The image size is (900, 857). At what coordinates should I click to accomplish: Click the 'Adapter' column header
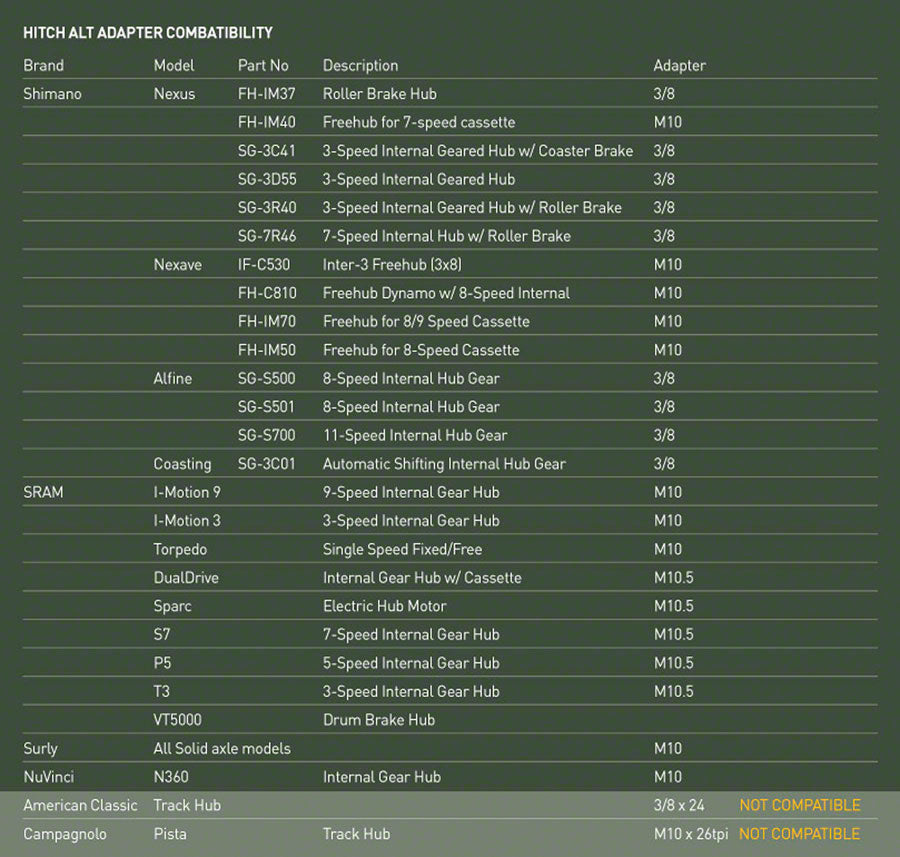coord(679,65)
